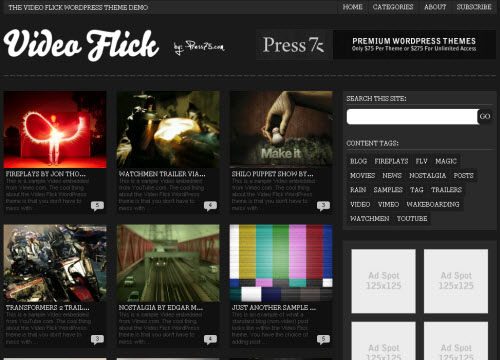Click comment bubble on Nostalgia post
500x360 pixels.
pyautogui.click(x=210, y=339)
